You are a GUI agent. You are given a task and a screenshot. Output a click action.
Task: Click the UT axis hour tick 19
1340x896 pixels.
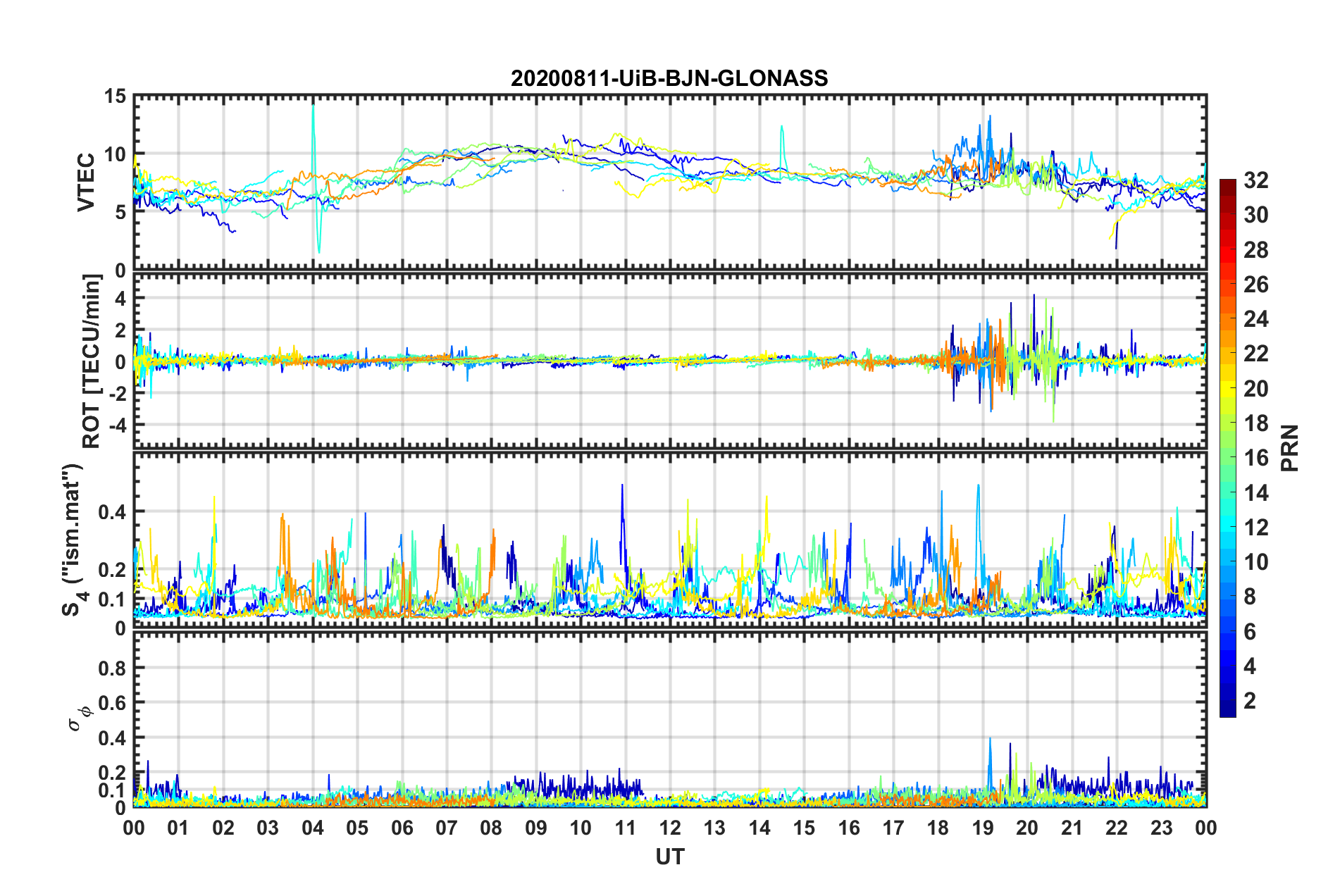point(983,828)
